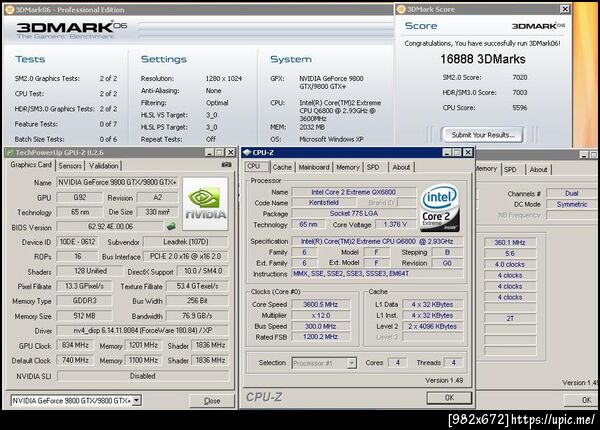
Task: Click the BIOS save chip icon in GPU-Z
Action: point(171,226)
